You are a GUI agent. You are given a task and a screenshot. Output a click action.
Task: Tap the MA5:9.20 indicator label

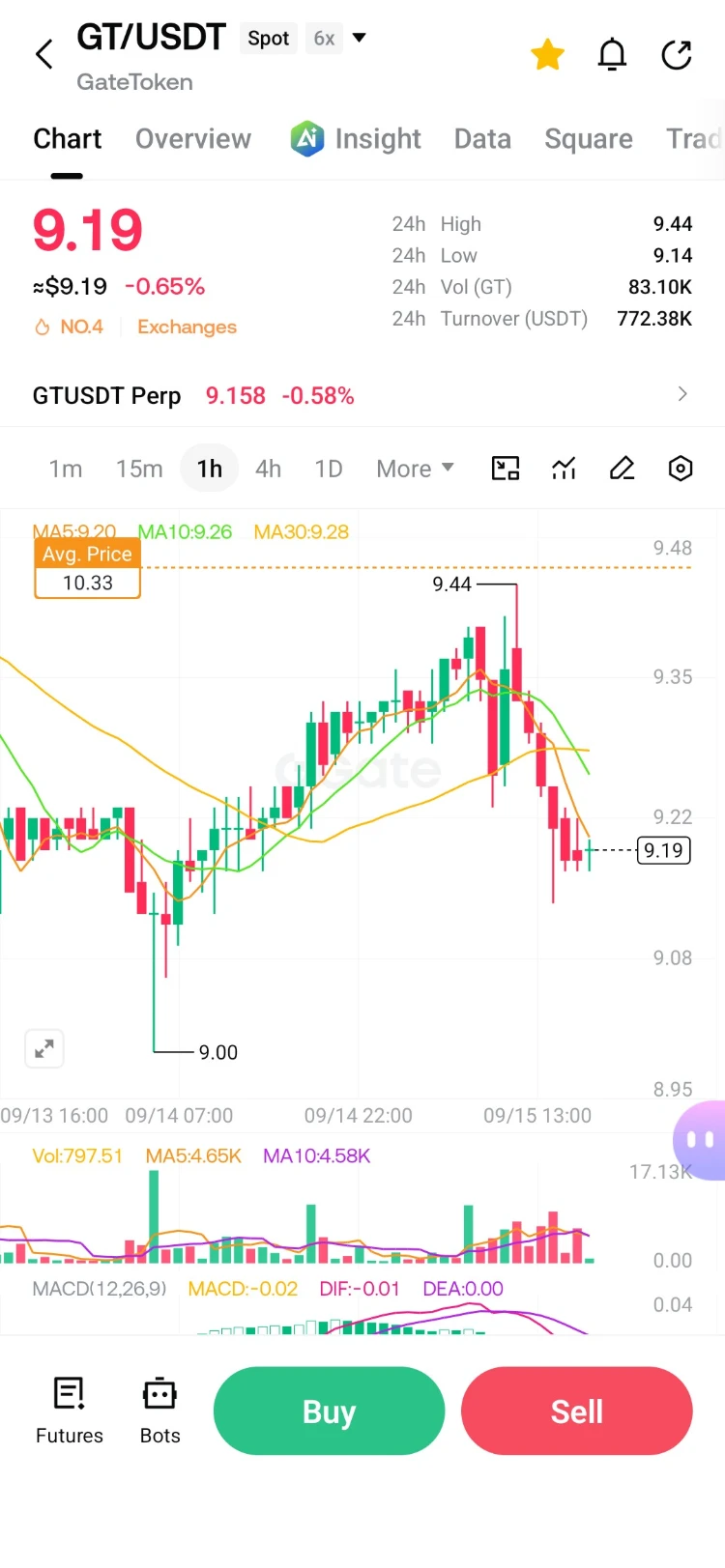tap(74, 531)
